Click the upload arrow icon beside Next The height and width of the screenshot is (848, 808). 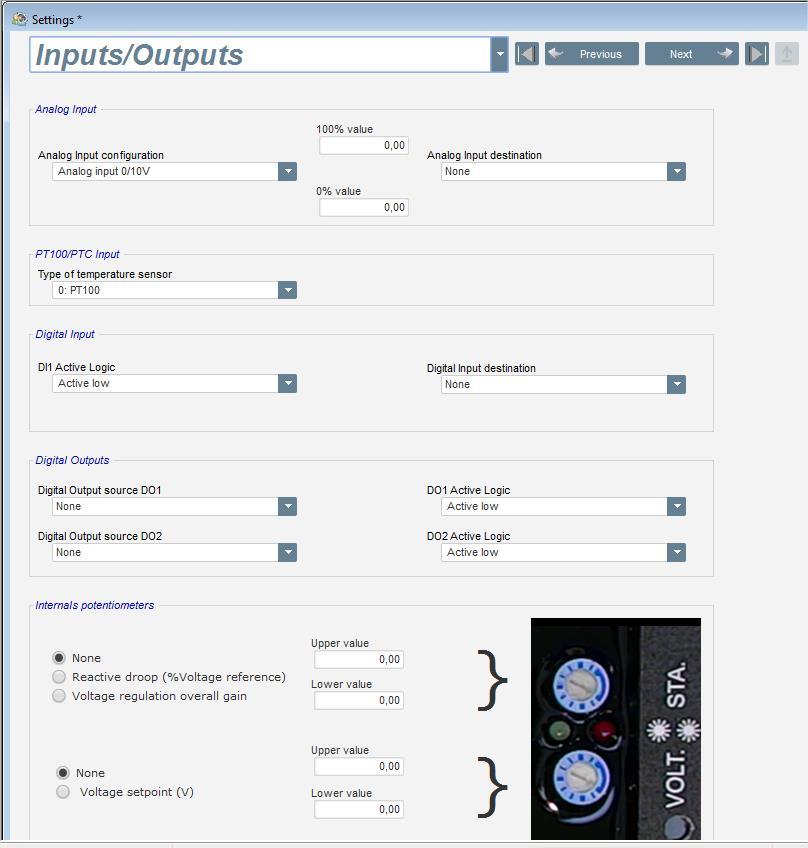pos(787,54)
